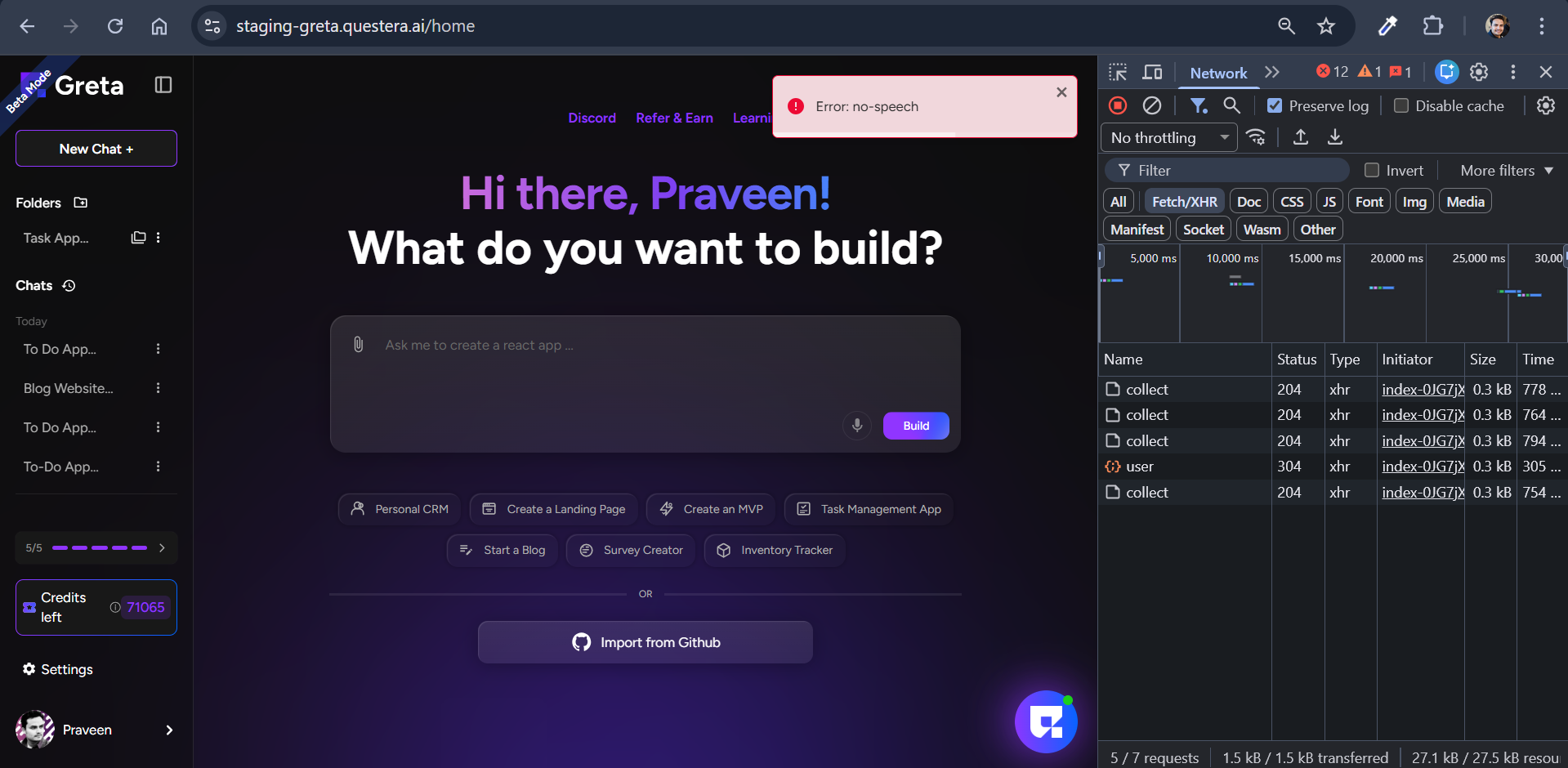Open network search magnifier icon
Viewport: 1568px width, 768px height.
1231,105
